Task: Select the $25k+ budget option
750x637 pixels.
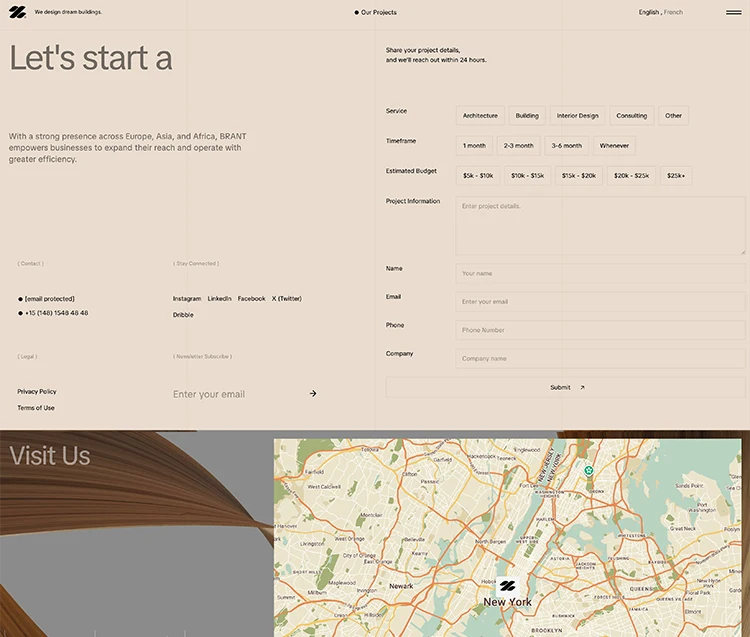Action: (x=676, y=176)
